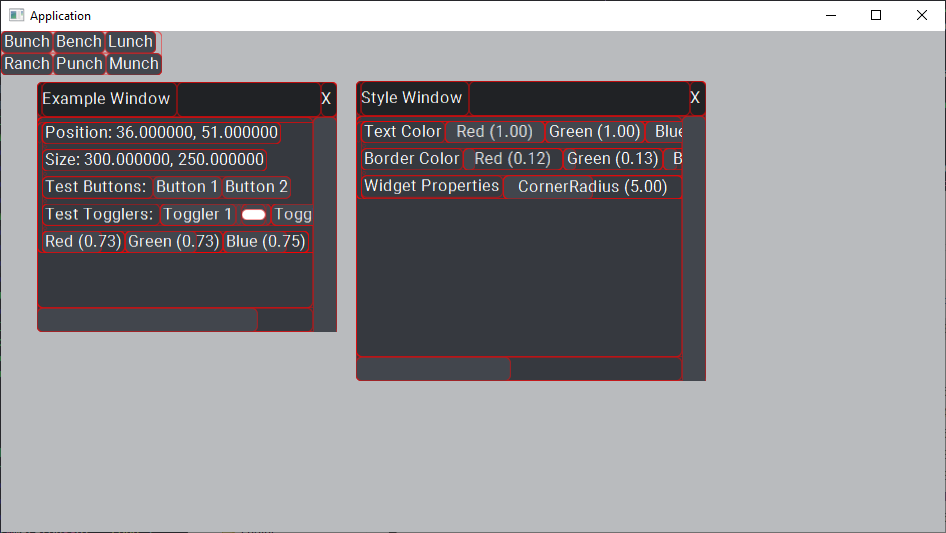946x533 pixels.
Task: Minimize the Application window
Action: coord(831,16)
